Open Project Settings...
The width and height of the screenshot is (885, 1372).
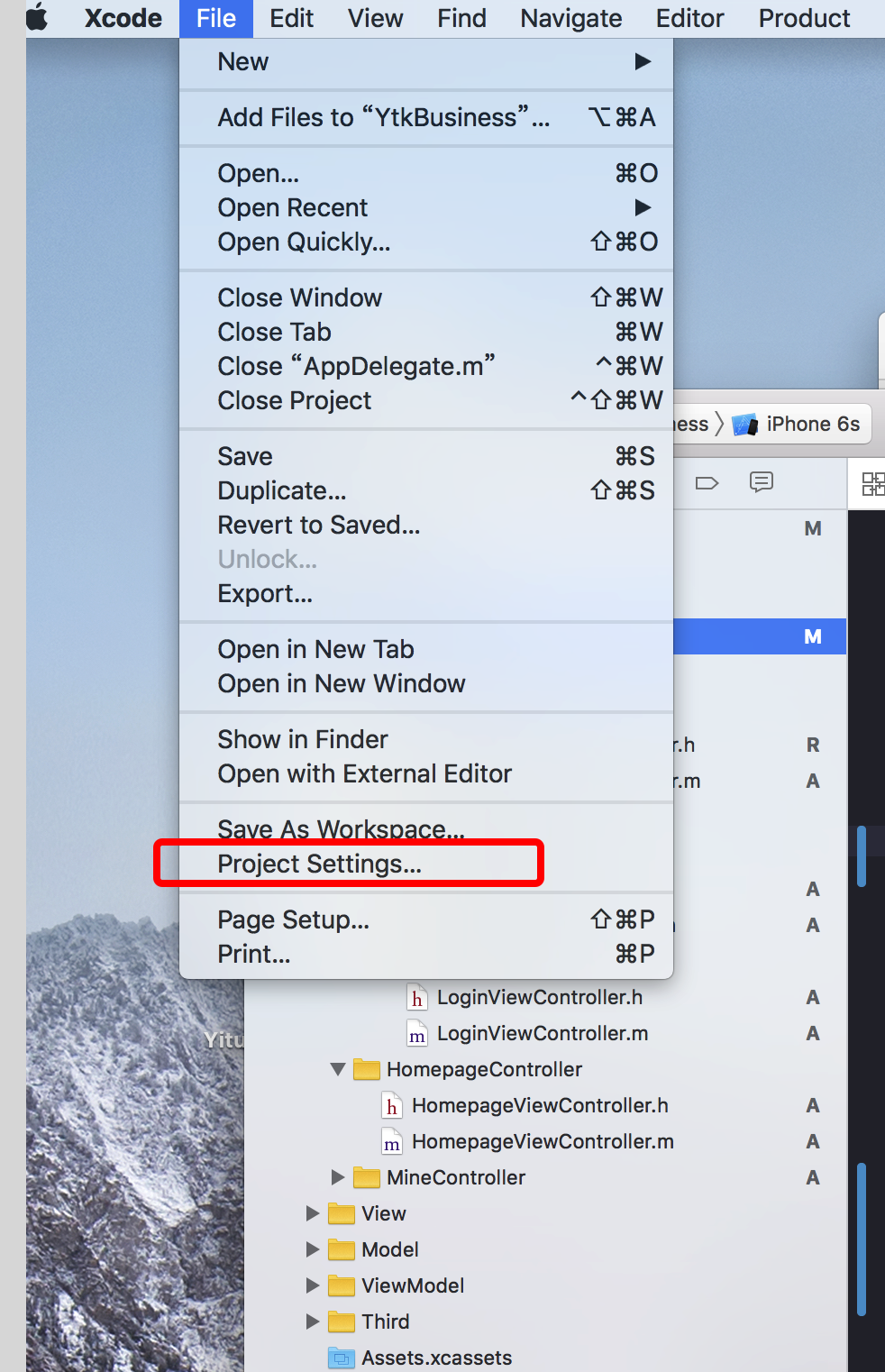click(x=426, y=864)
